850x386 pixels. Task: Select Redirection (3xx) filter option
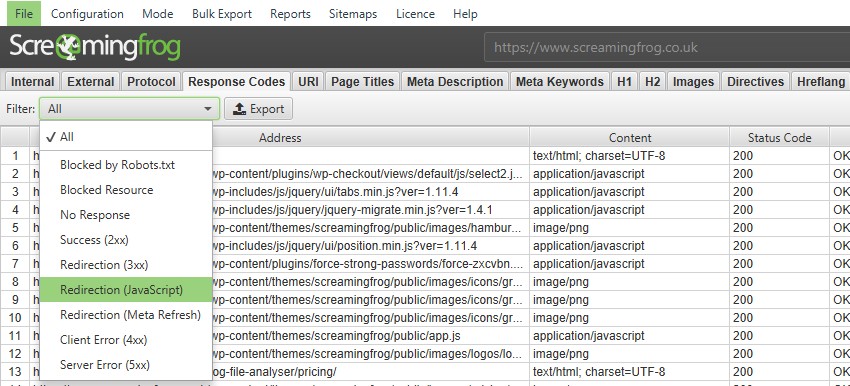[126, 265]
